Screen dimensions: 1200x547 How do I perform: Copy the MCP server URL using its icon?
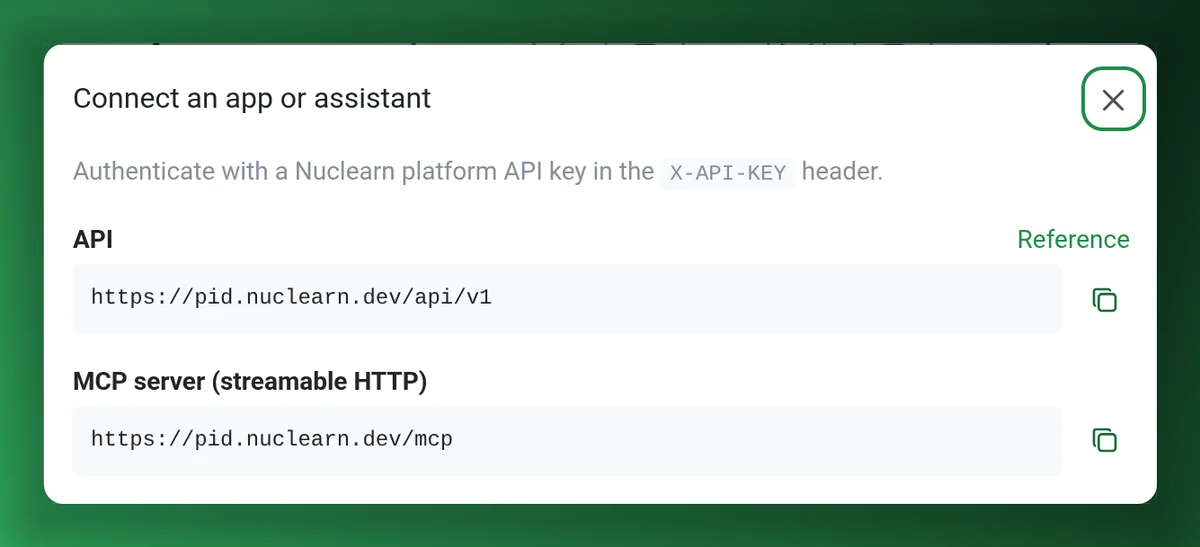point(1104,440)
